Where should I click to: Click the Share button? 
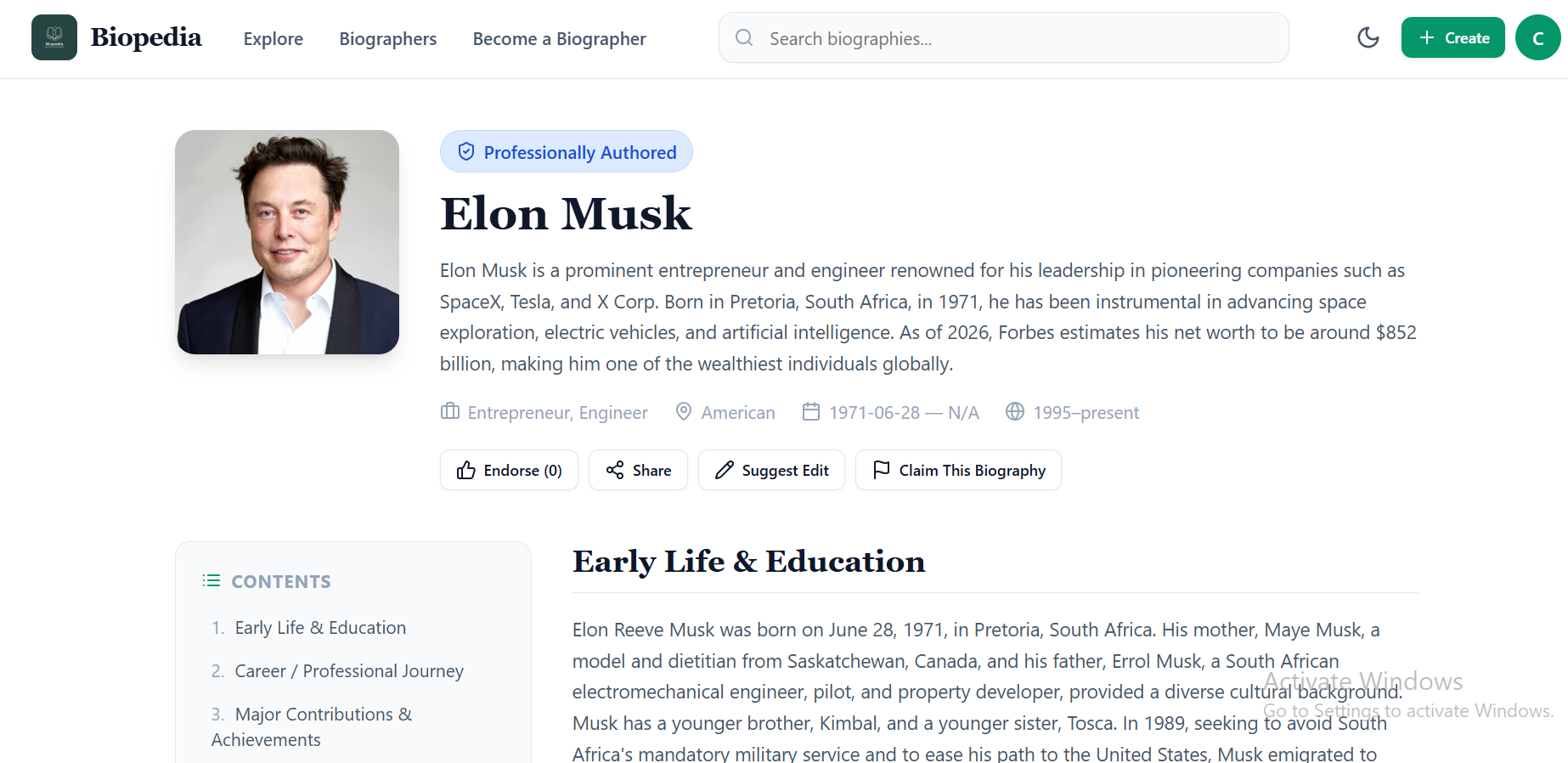[638, 470]
